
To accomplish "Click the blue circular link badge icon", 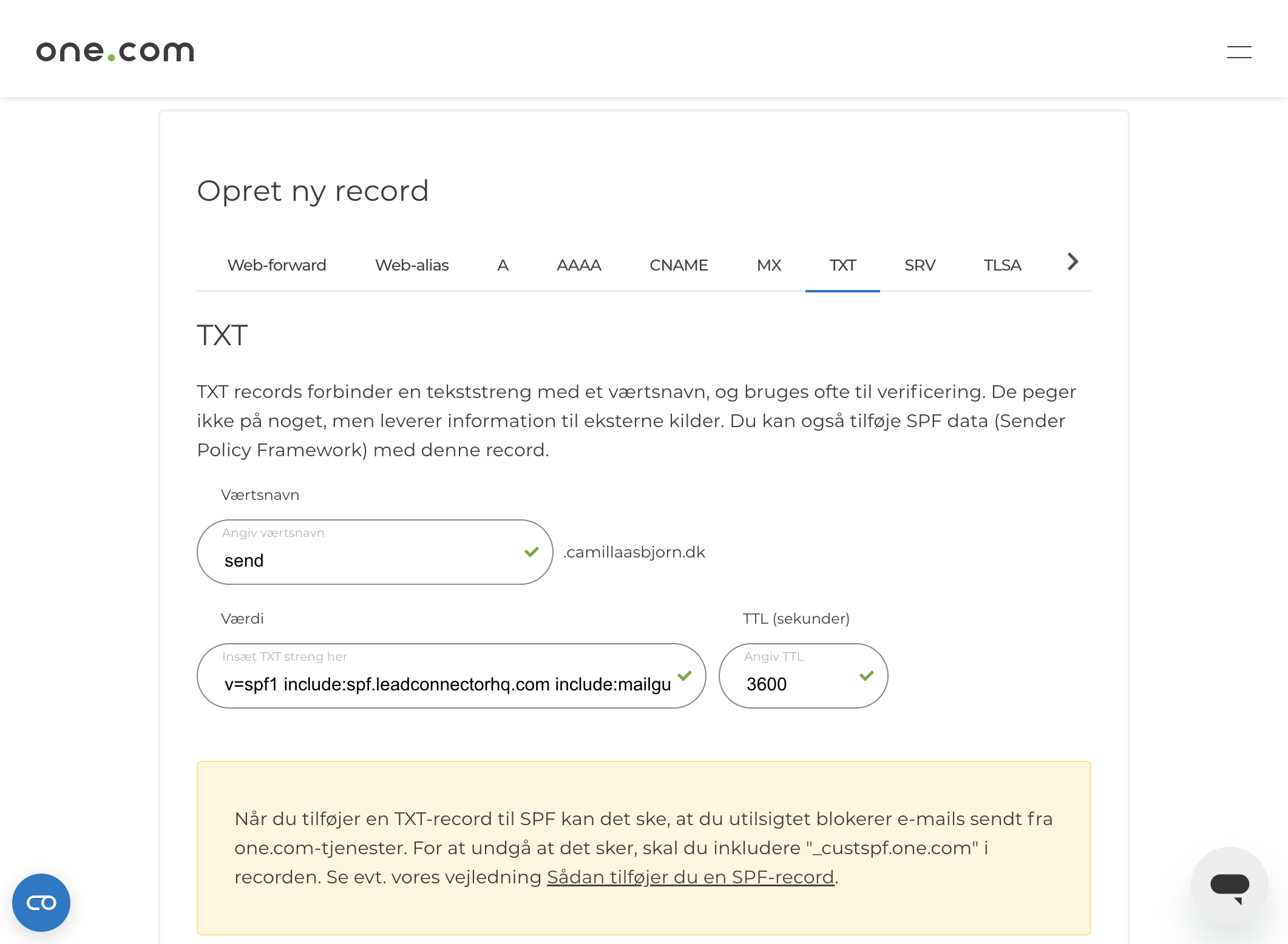I will coord(41,902).
